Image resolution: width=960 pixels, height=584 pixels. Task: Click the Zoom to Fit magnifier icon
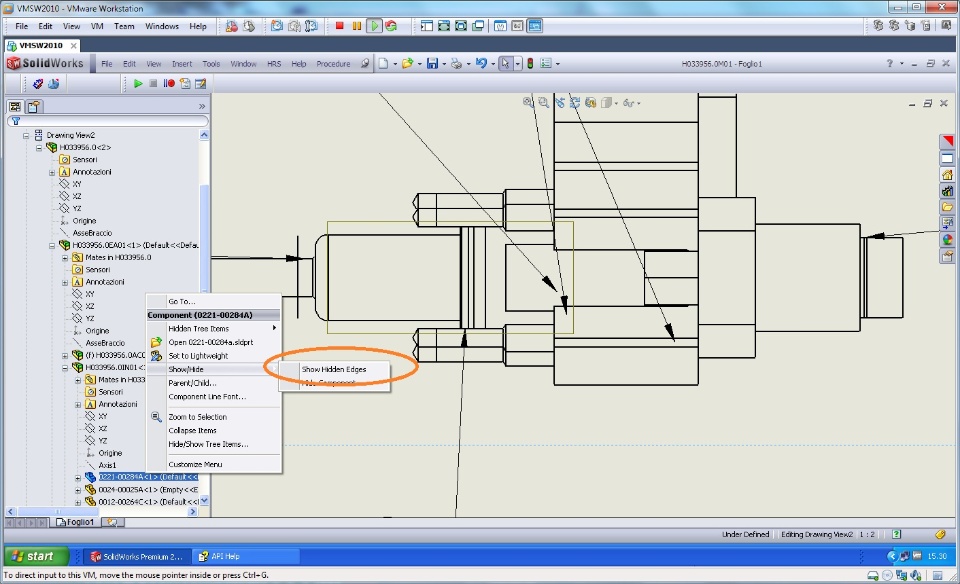[528, 102]
